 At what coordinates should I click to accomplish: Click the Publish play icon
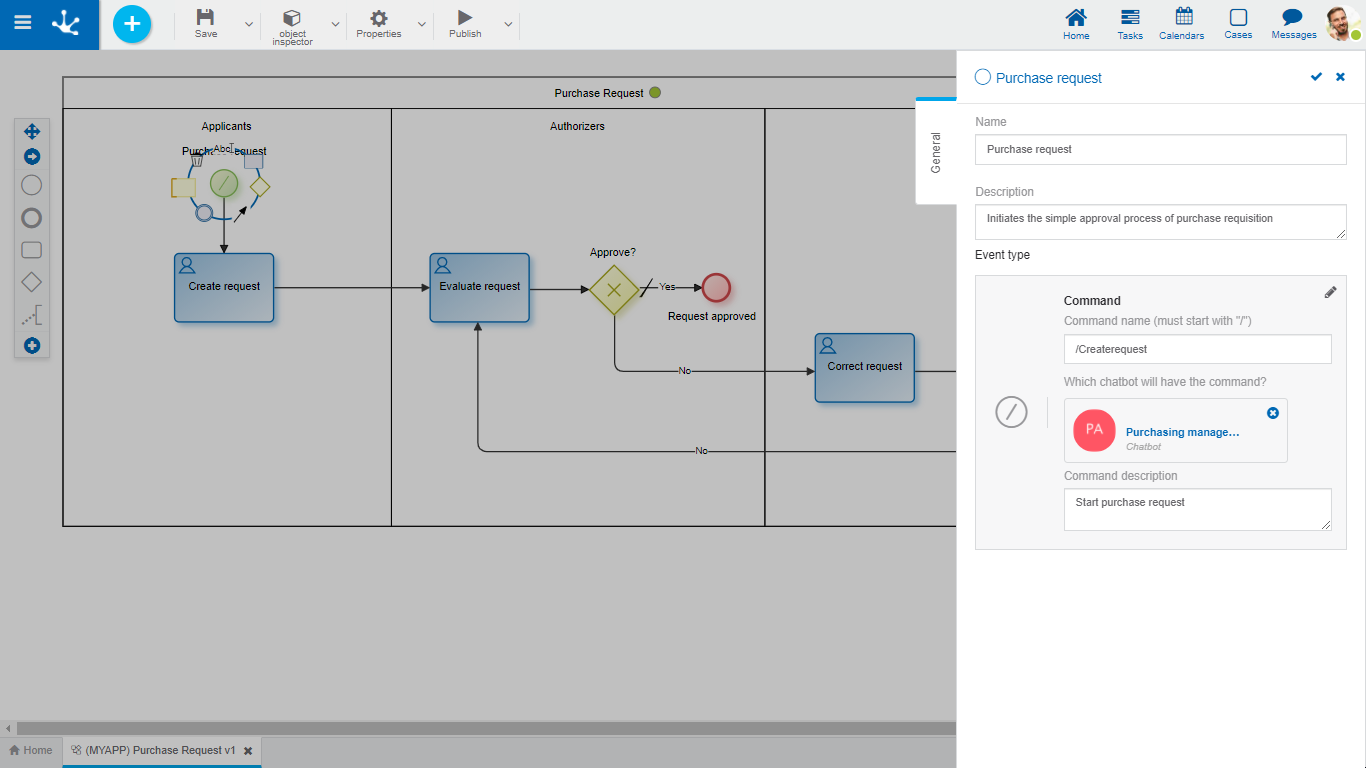tap(465, 18)
